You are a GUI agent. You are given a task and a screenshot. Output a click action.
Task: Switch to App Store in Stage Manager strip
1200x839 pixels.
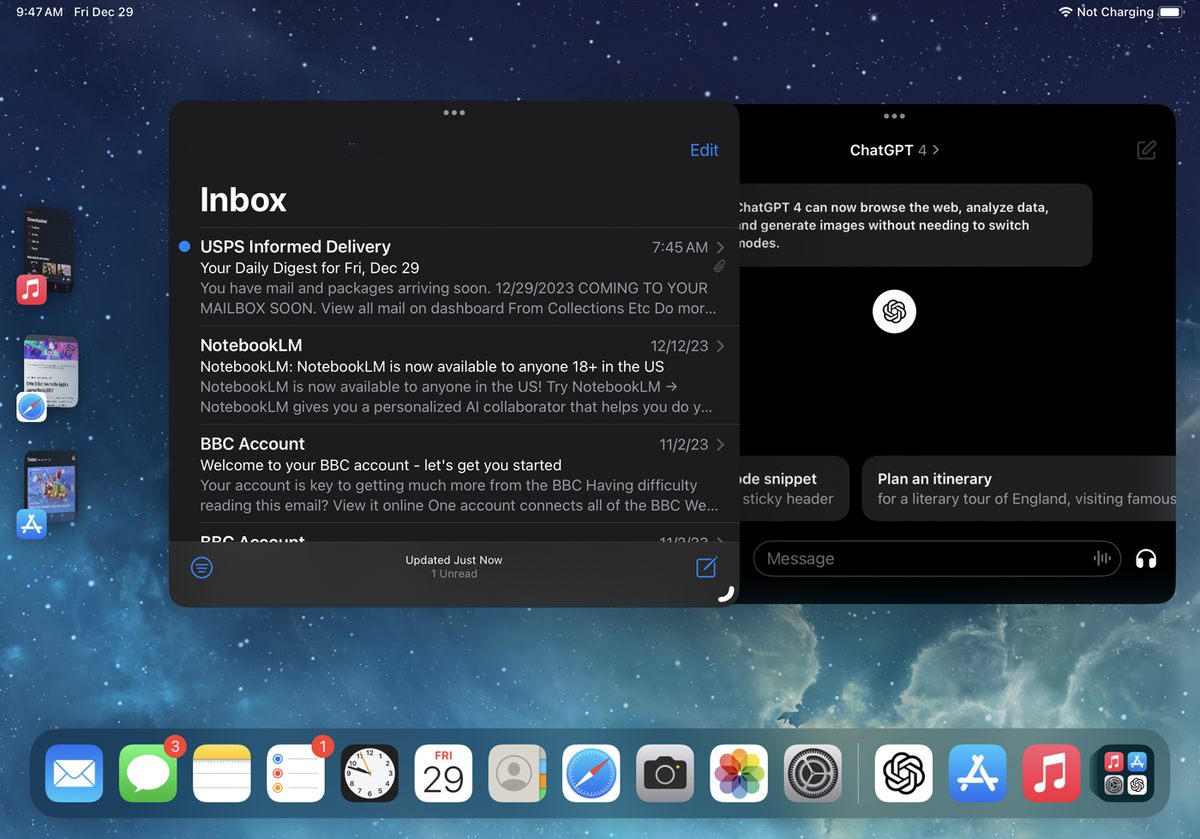click(x=46, y=495)
